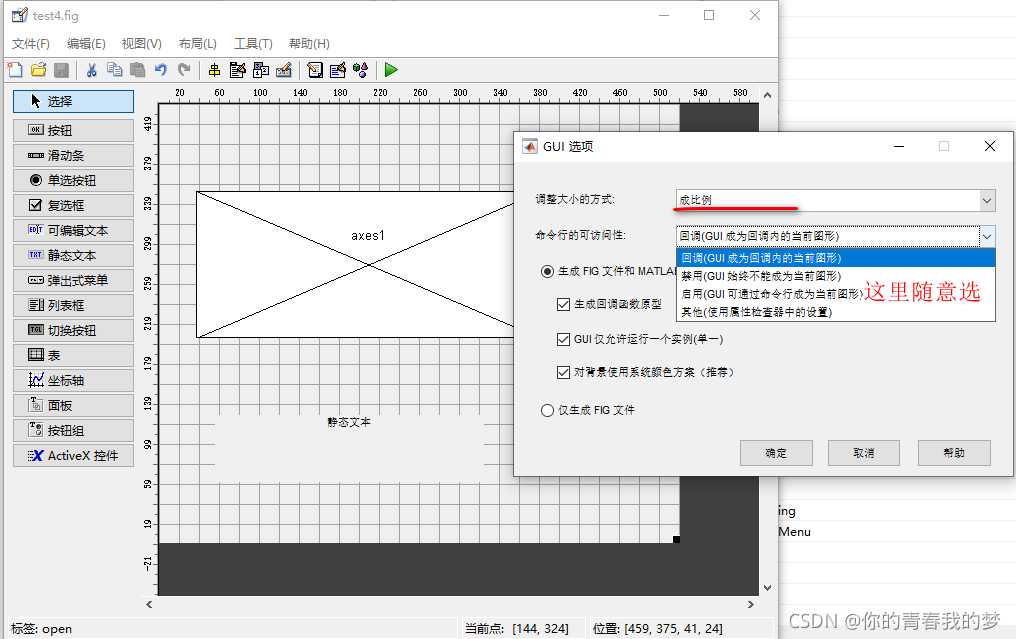Screen dimensions: 1016x639
Task: Open the 文件(F) menu
Action: tap(30, 44)
